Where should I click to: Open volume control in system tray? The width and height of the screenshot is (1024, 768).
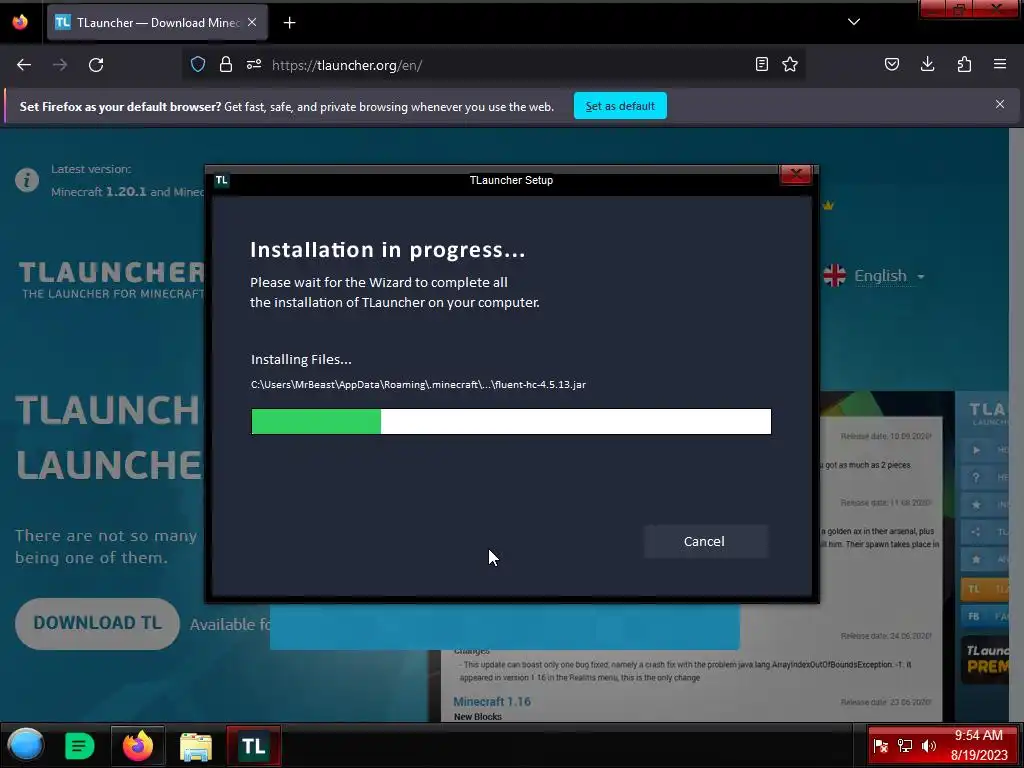click(928, 746)
